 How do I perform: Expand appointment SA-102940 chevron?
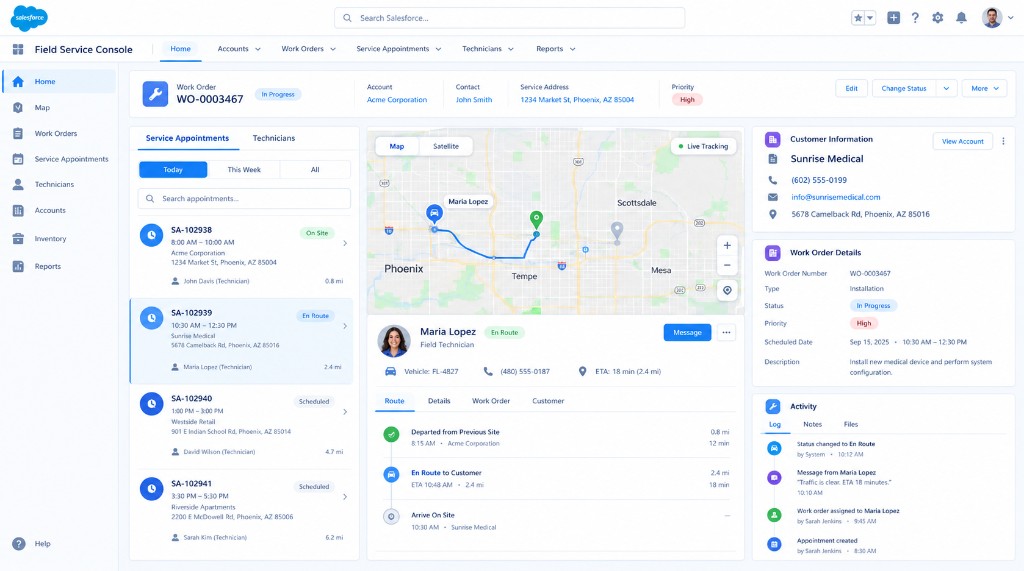point(345,412)
